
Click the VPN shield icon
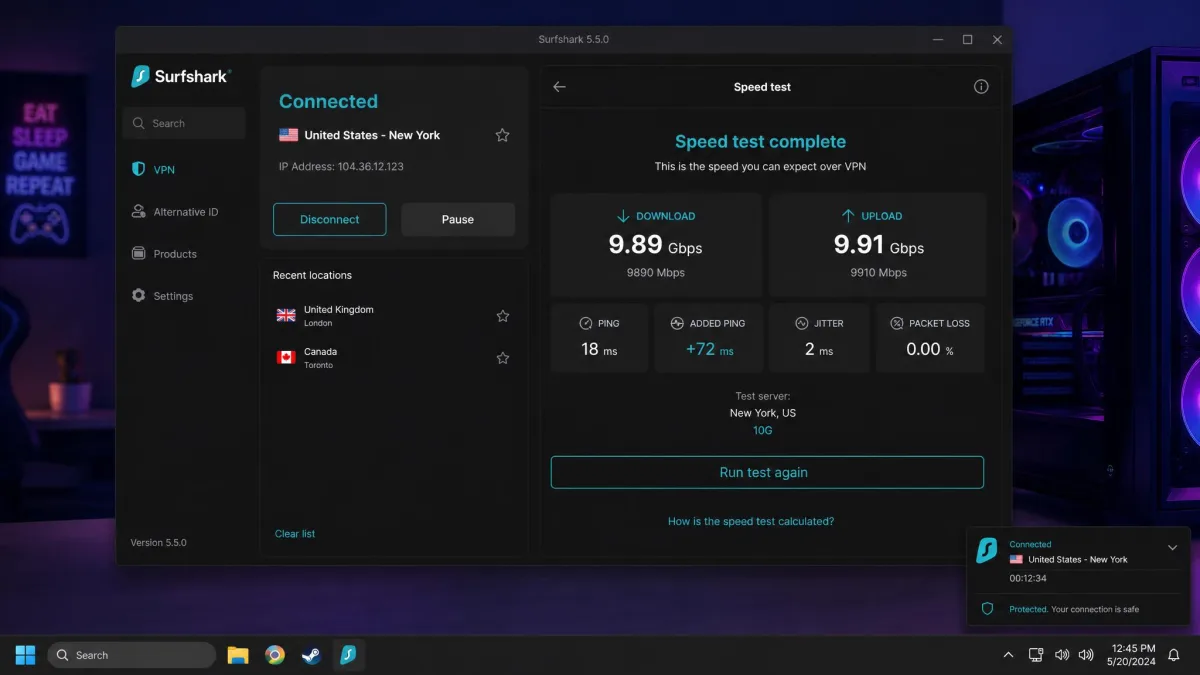point(139,170)
